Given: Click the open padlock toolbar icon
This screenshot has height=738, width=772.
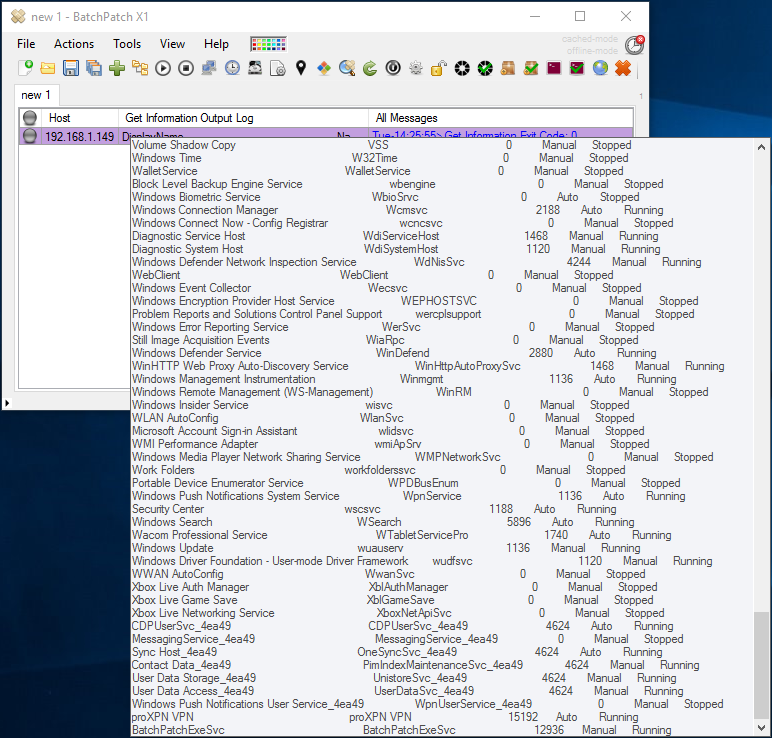Looking at the screenshot, I should (x=439, y=68).
